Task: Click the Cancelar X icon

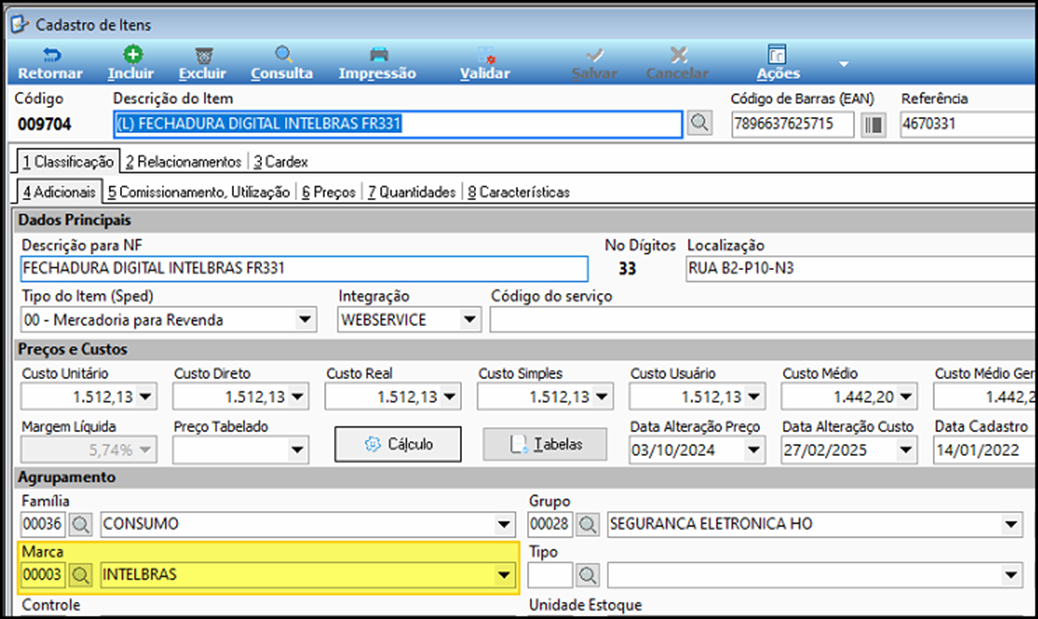Action: 679,54
